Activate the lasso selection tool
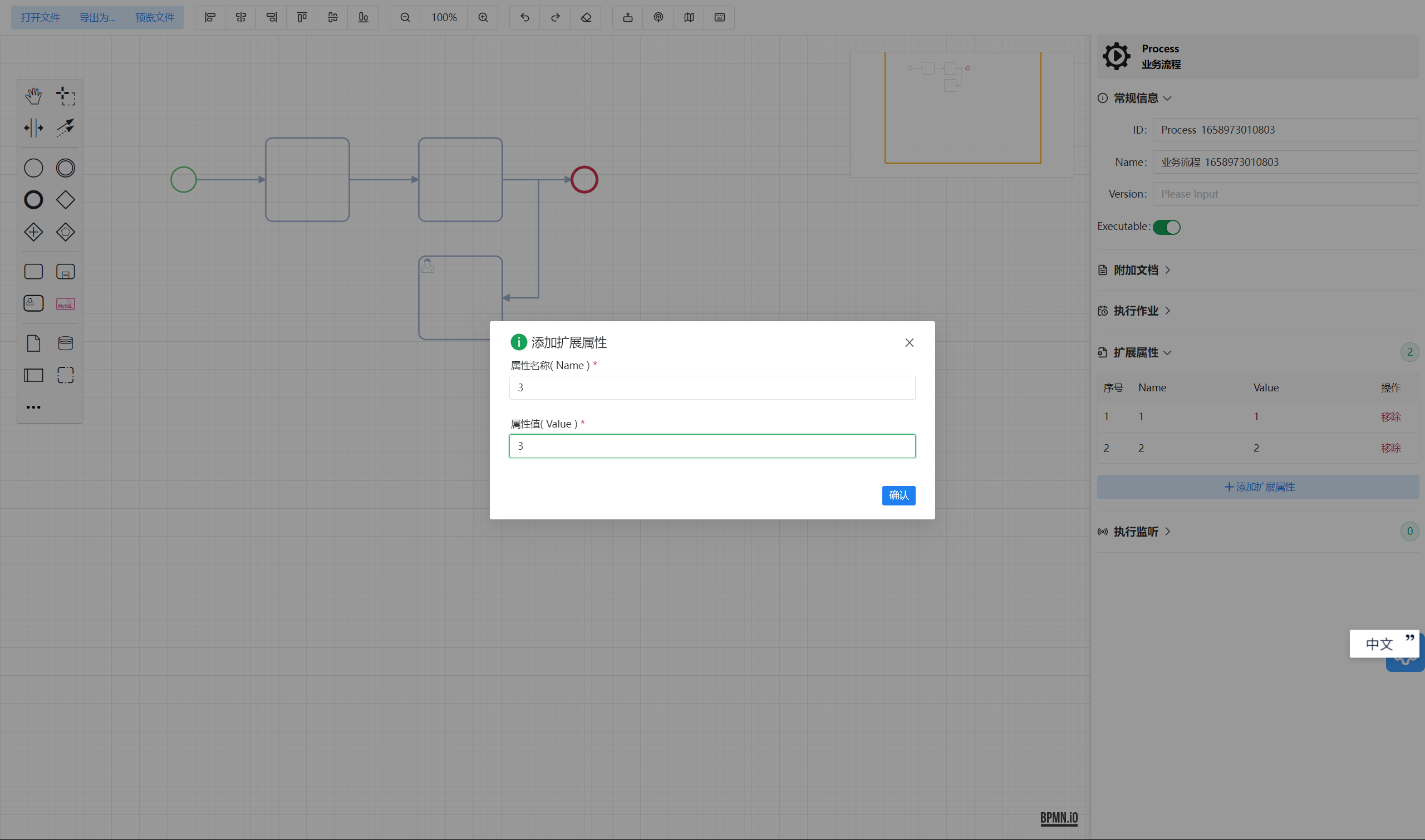 [66, 96]
